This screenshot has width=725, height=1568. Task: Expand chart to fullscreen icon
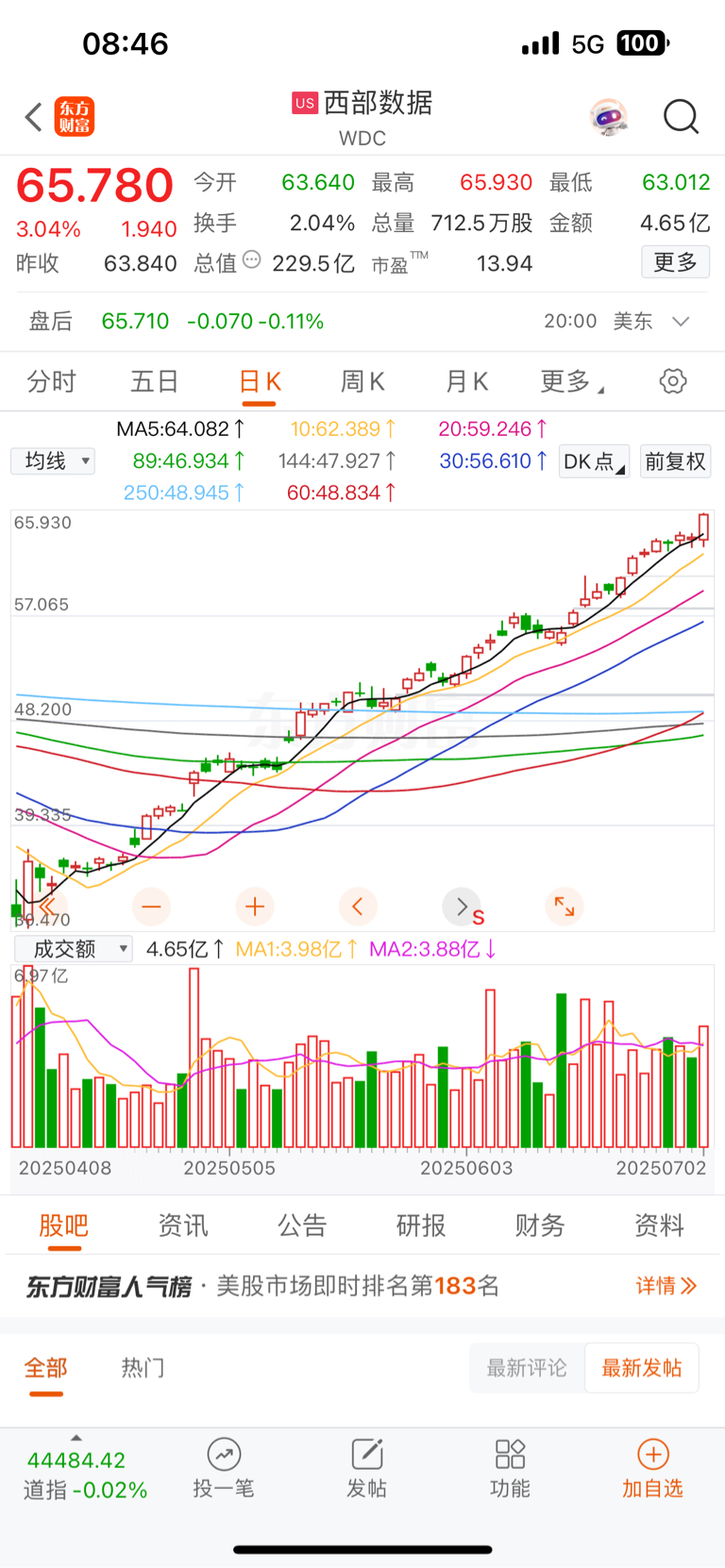[x=565, y=907]
